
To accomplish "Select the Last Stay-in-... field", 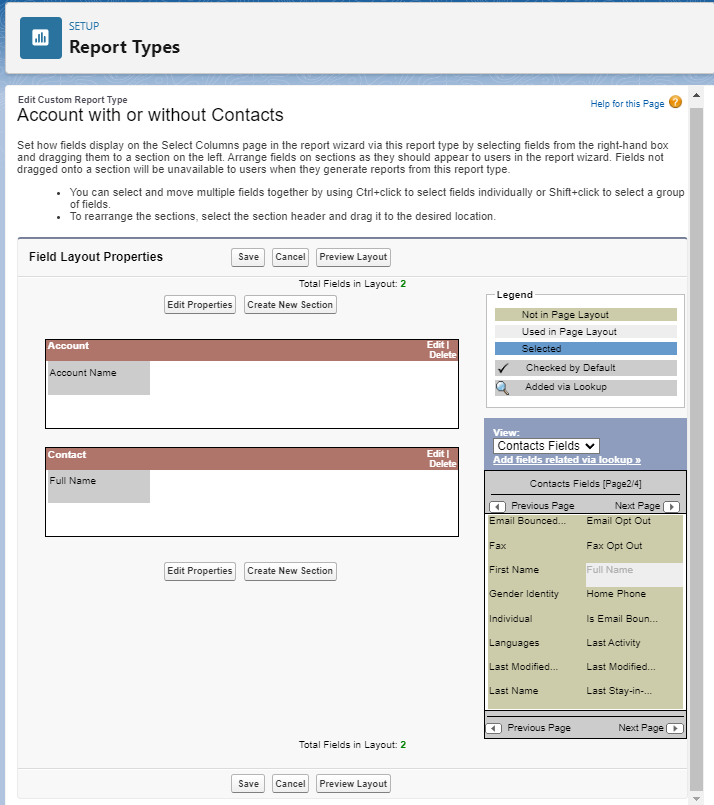I will tap(634, 696).
